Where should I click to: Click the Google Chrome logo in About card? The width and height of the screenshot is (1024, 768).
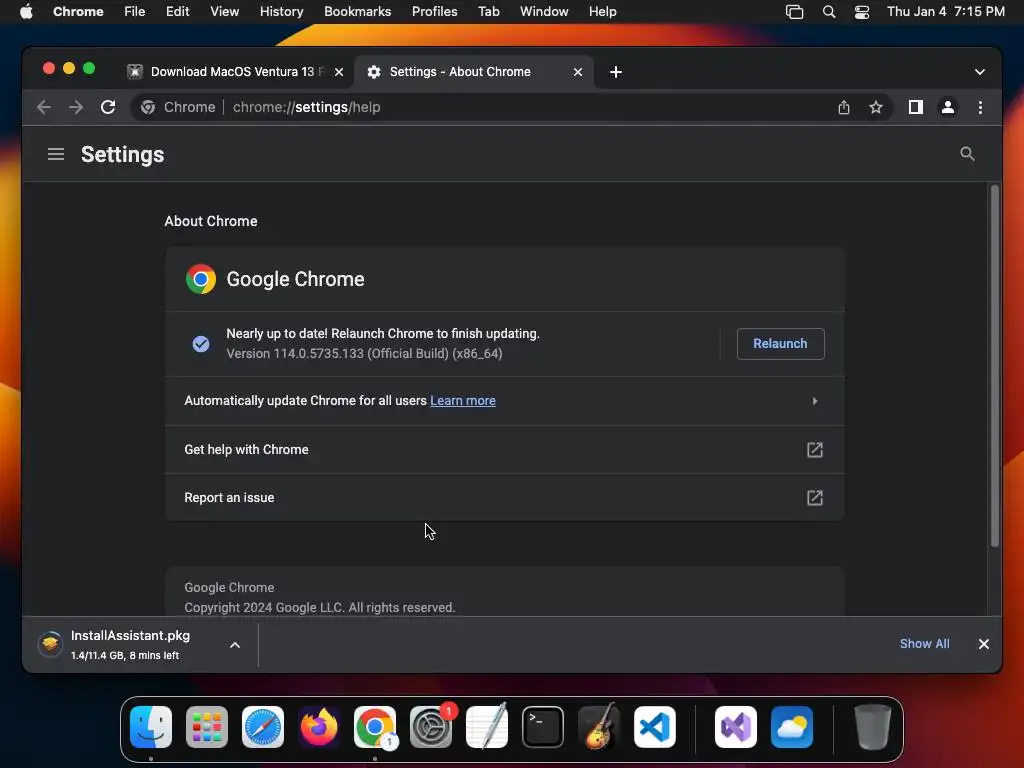201,279
